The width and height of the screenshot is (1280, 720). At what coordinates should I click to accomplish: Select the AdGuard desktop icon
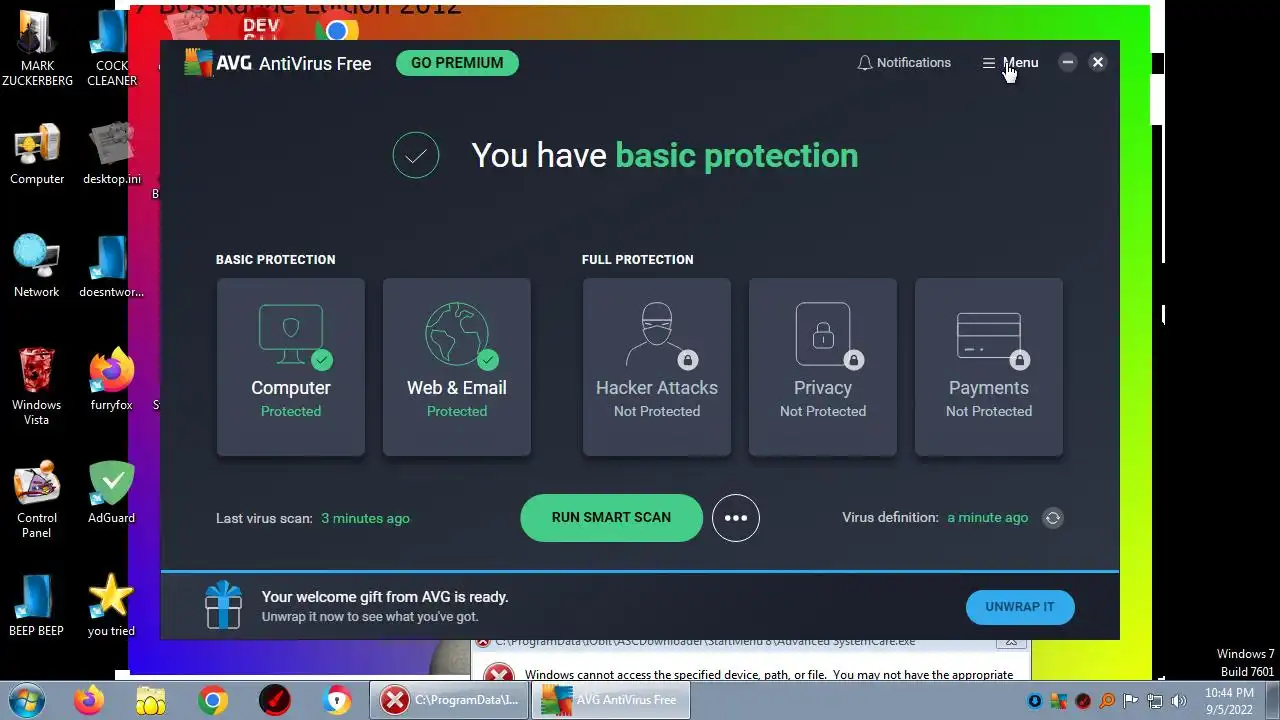111,492
